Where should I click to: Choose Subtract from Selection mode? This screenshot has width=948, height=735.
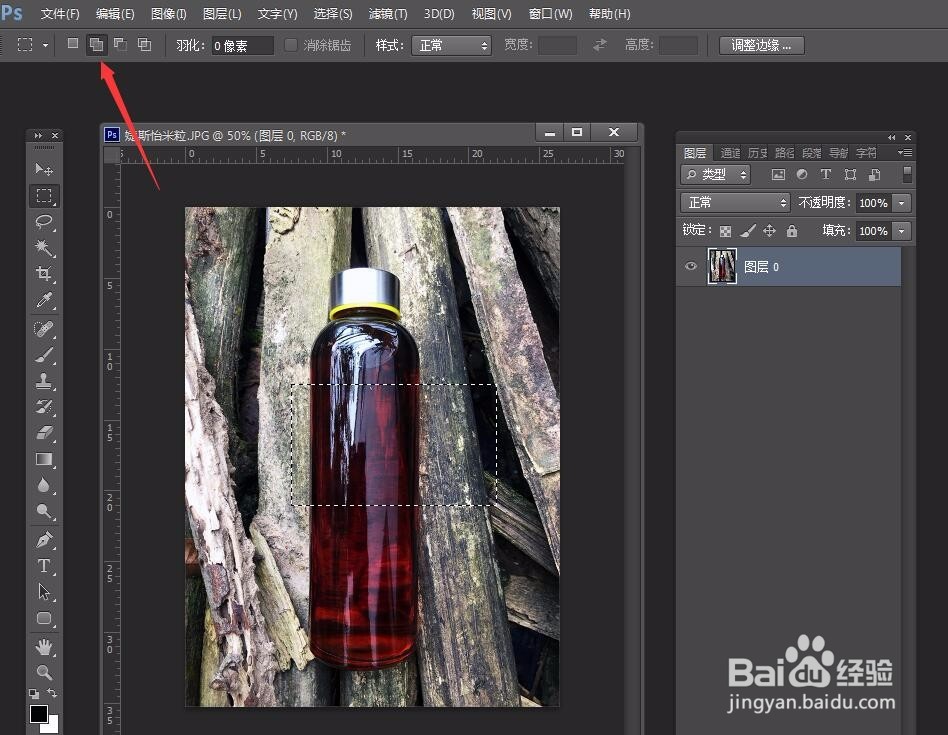point(120,44)
